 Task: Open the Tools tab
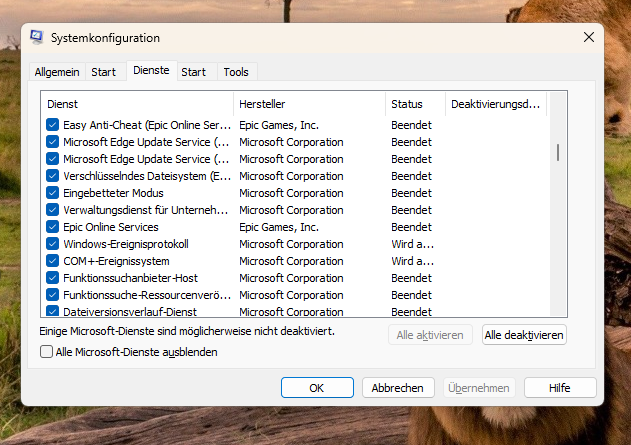click(236, 72)
